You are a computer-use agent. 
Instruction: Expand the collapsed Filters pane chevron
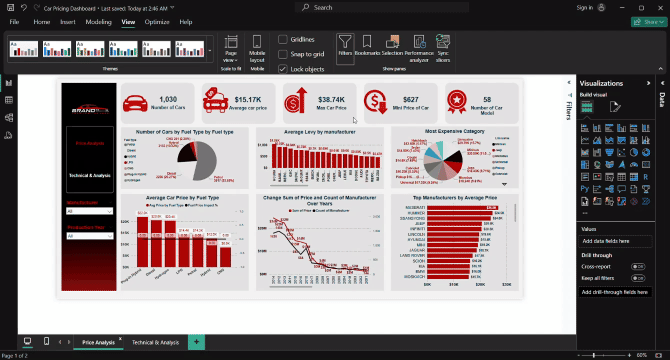[x=569, y=82]
